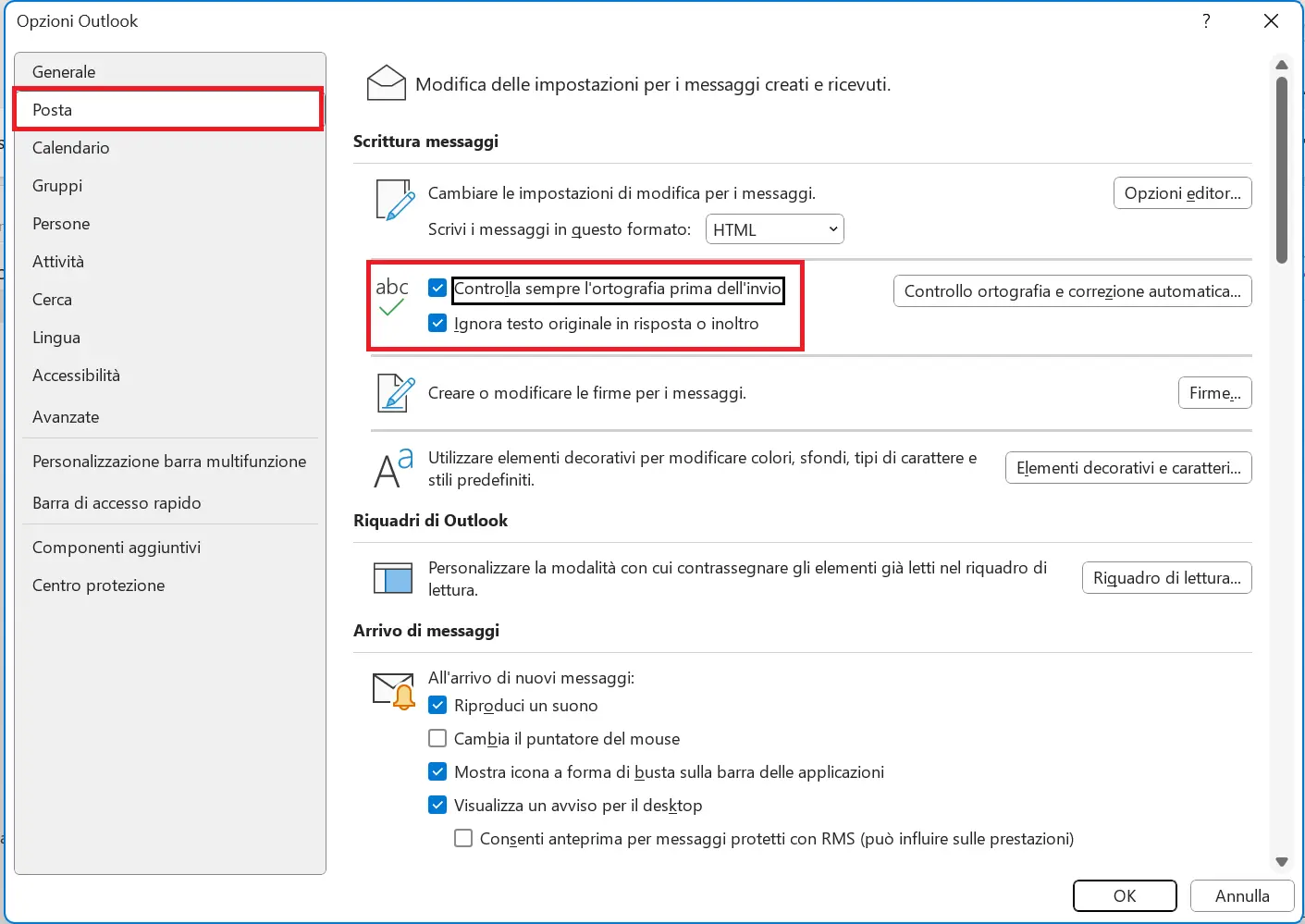Open Elementi decorativi e caratteri...
The image size is (1305, 924).
[x=1129, y=467]
